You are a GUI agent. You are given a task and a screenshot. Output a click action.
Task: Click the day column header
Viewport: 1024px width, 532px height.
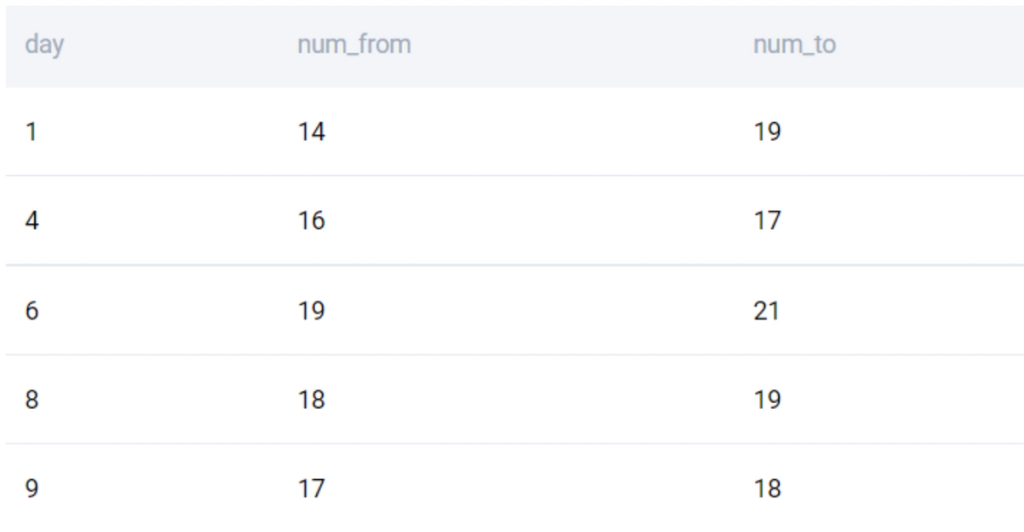(44, 45)
